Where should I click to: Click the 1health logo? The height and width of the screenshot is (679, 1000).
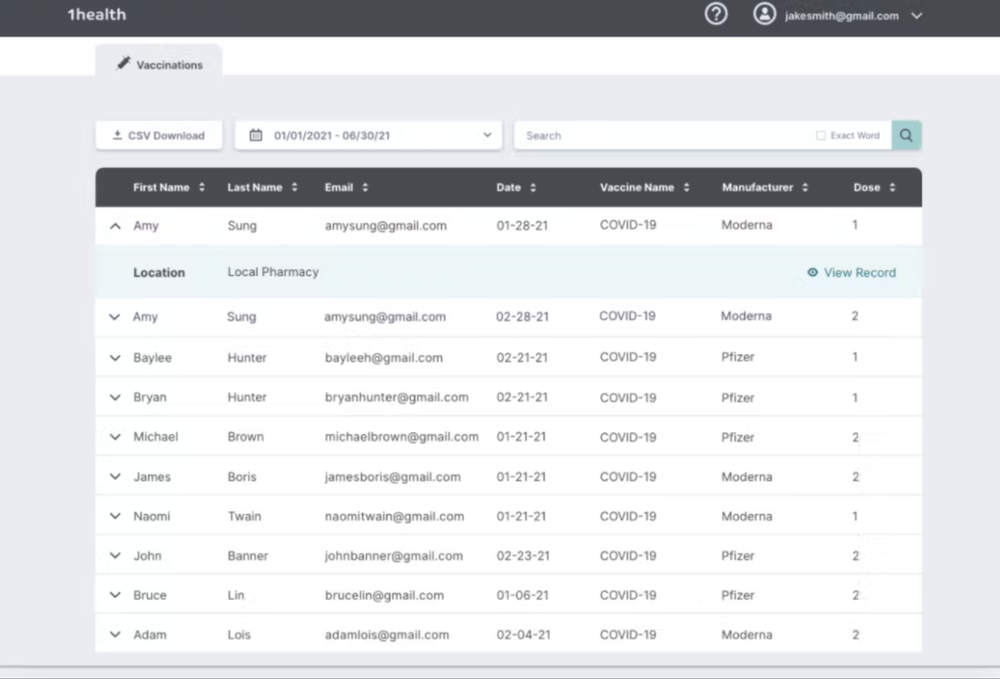(x=97, y=15)
